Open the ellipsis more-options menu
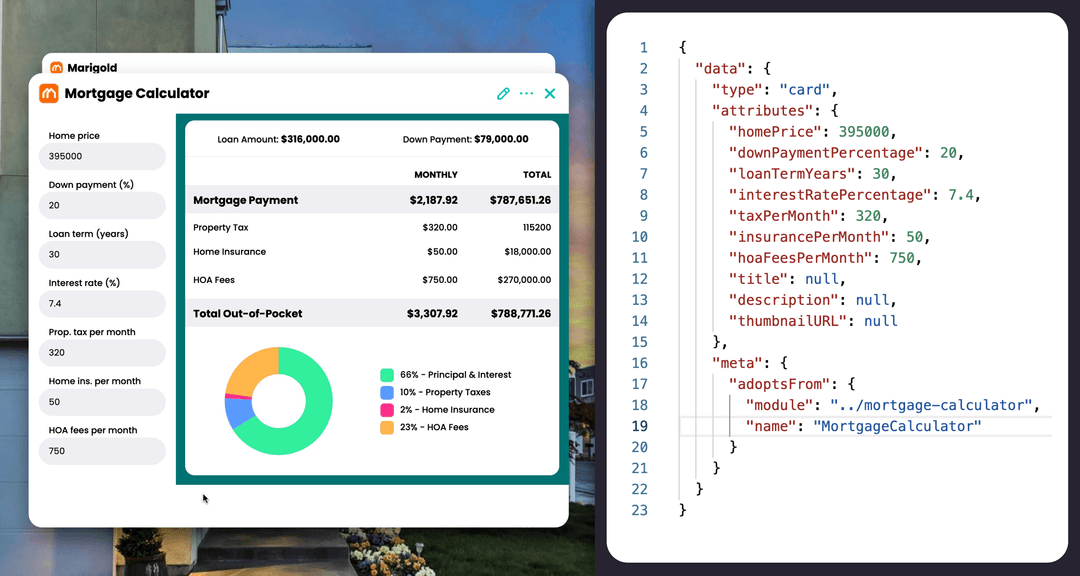1080x576 pixels. pyautogui.click(x=526, y=93)
